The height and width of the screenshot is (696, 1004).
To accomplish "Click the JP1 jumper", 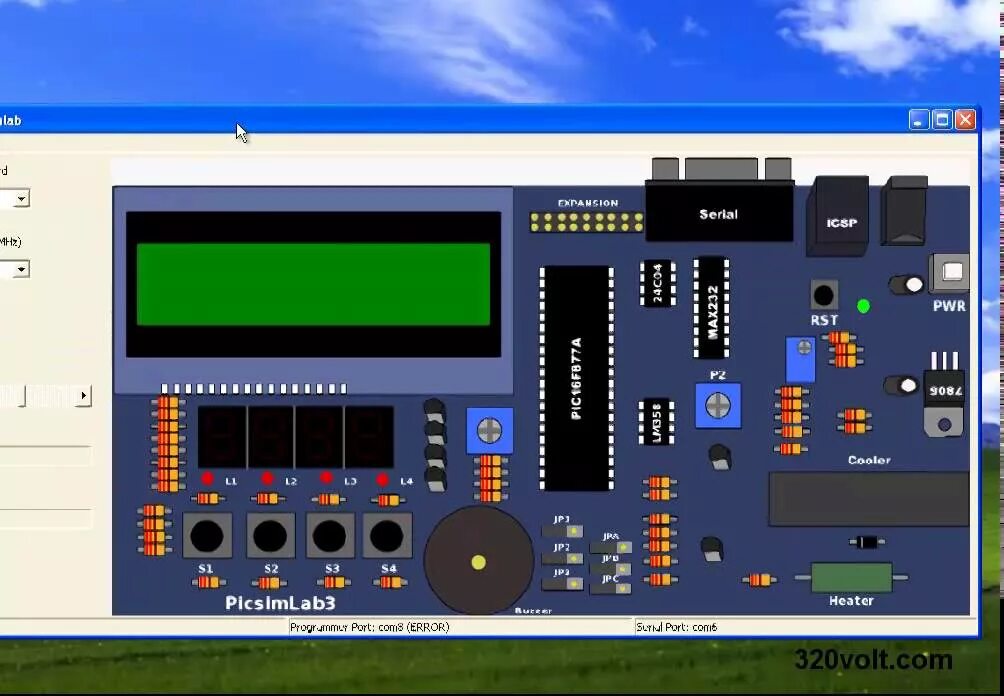I will tap(562, 531).
